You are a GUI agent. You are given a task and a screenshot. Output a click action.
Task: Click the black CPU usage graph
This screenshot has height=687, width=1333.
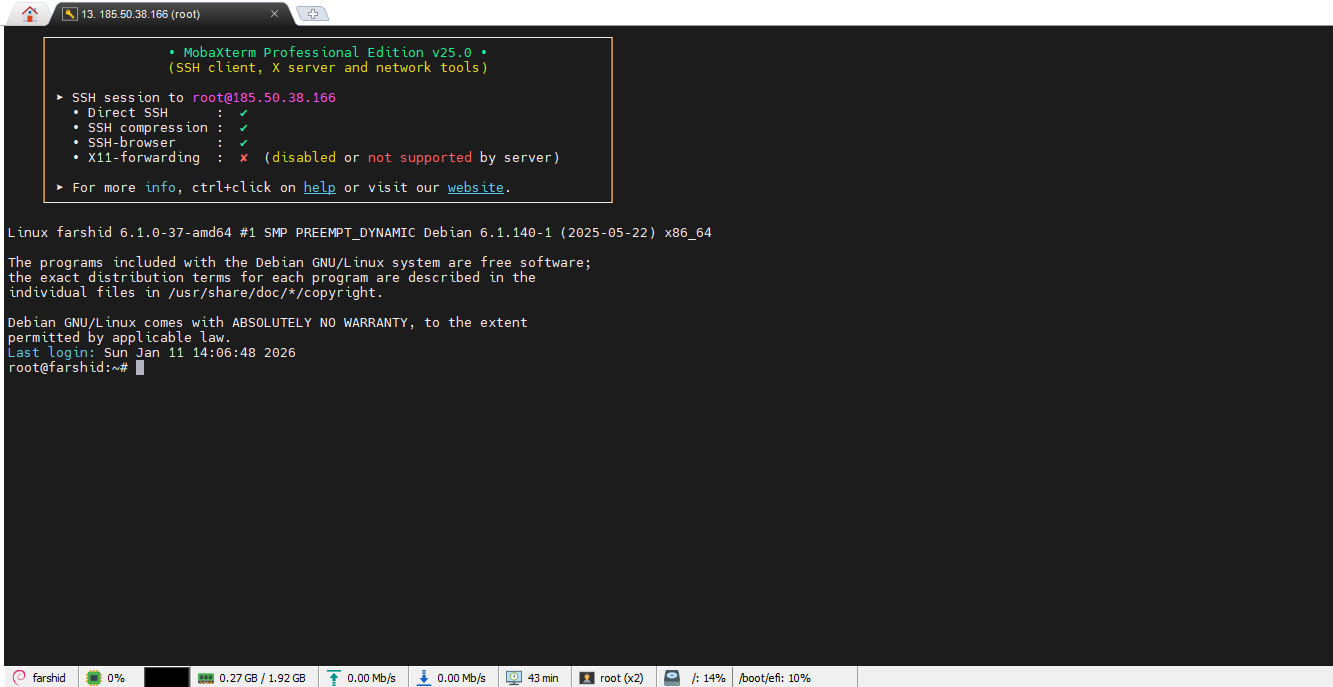tap(166, 677)
